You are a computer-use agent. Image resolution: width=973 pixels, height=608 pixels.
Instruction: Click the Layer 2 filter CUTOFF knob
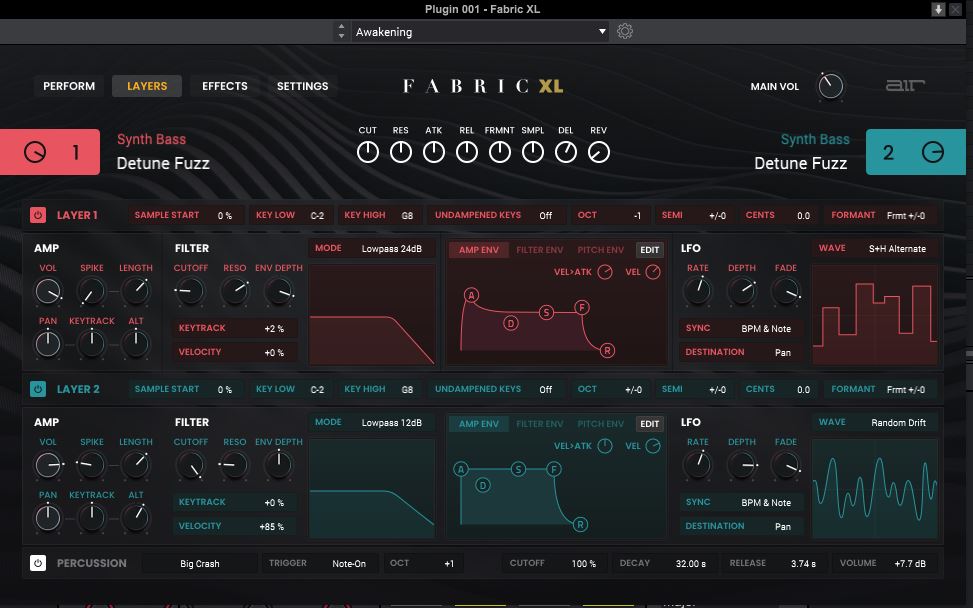click(x=190, y=465)
